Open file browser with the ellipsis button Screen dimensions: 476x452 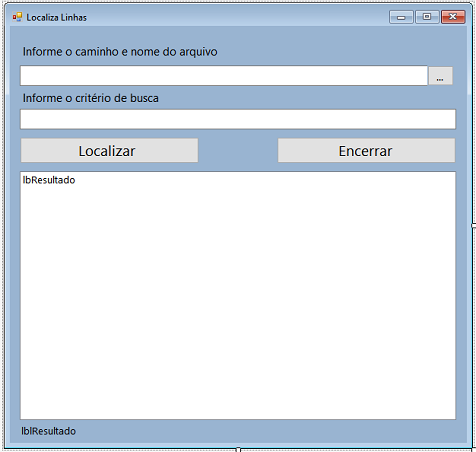point(440,76)
